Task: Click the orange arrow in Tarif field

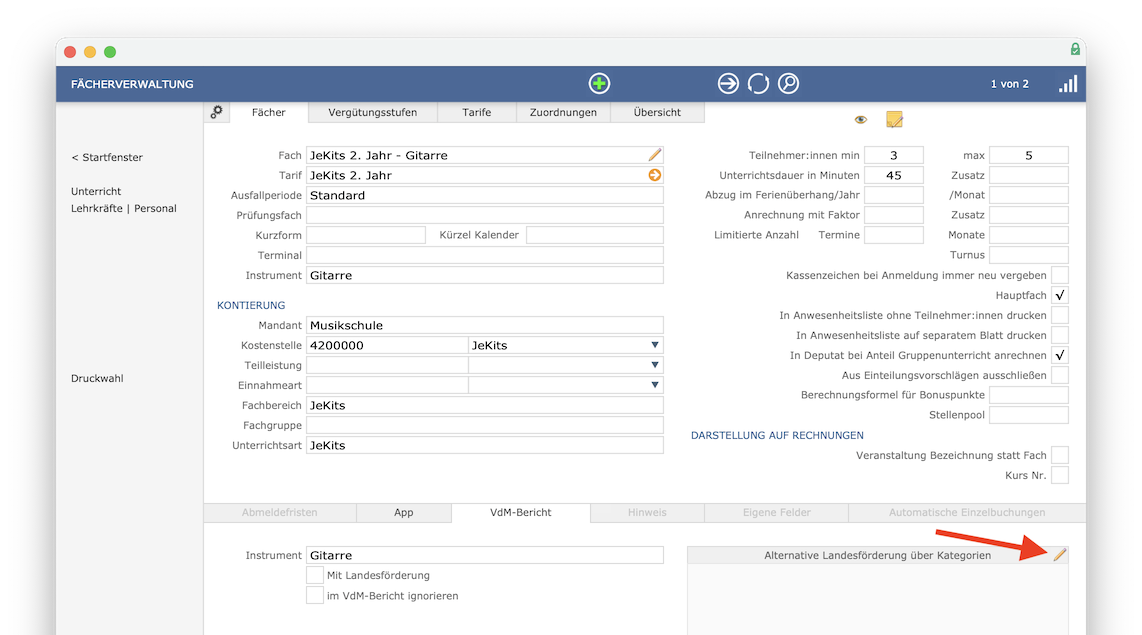Action: pos(655,175)
